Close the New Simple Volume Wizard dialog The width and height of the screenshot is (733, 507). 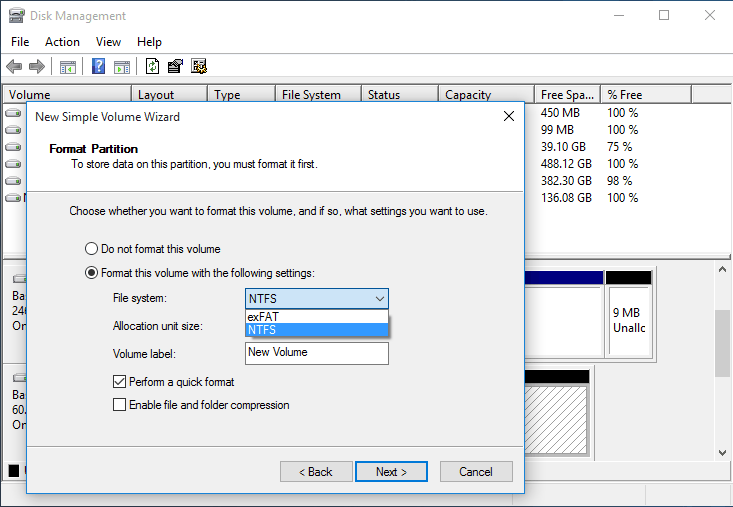click(x=509, y=116)
